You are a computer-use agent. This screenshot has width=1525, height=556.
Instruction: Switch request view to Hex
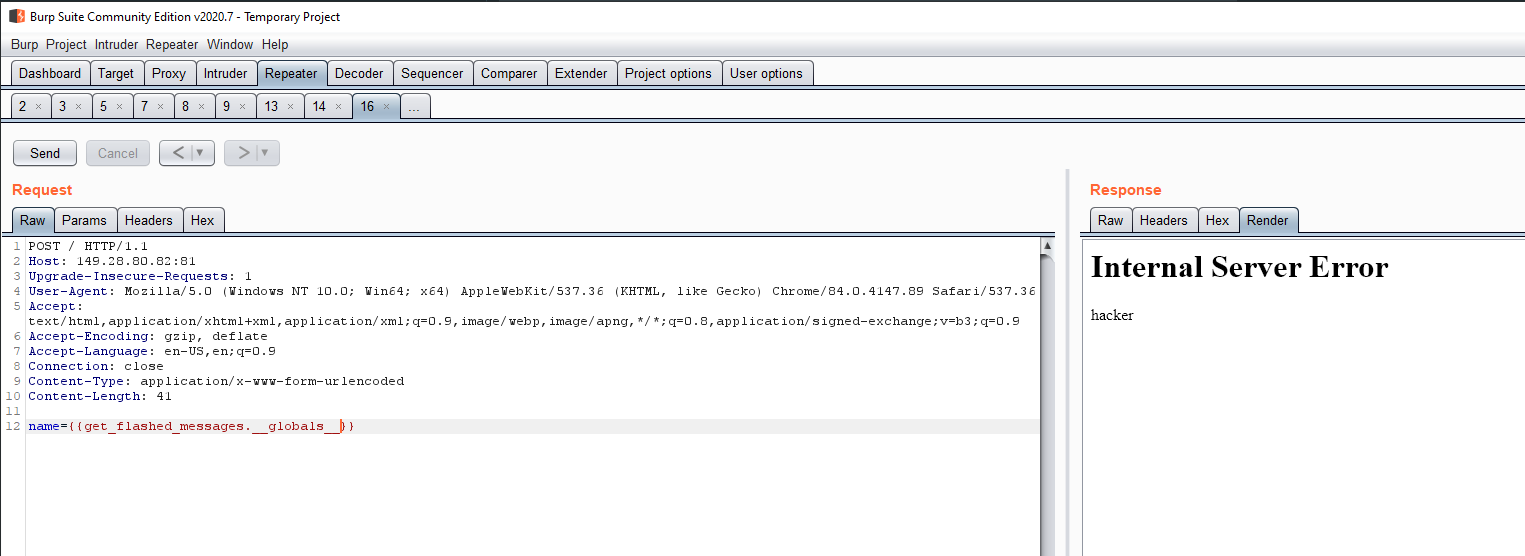tap(203, 220)
